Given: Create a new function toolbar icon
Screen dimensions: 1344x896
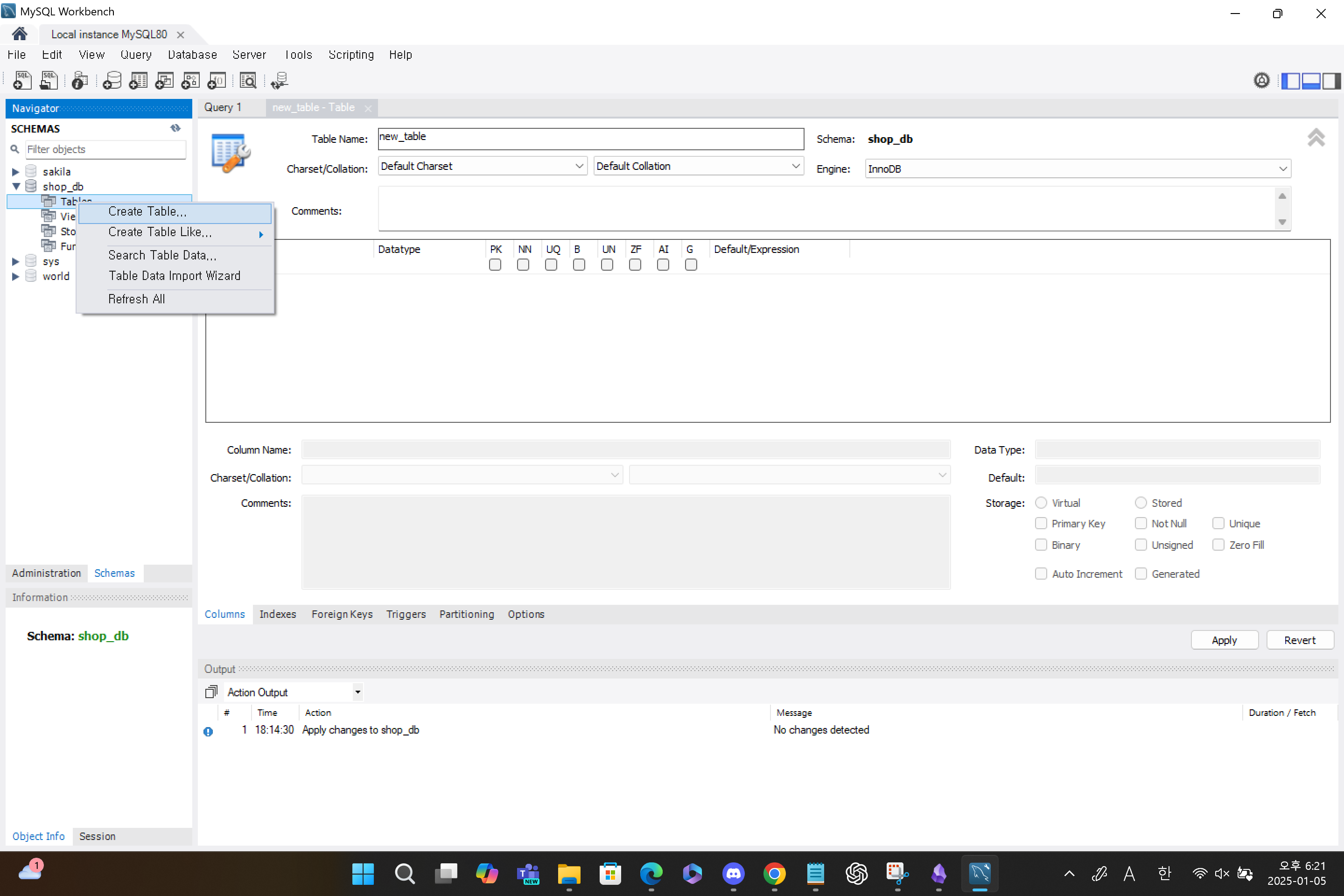Looking at the screenshot, I should 217,81.
